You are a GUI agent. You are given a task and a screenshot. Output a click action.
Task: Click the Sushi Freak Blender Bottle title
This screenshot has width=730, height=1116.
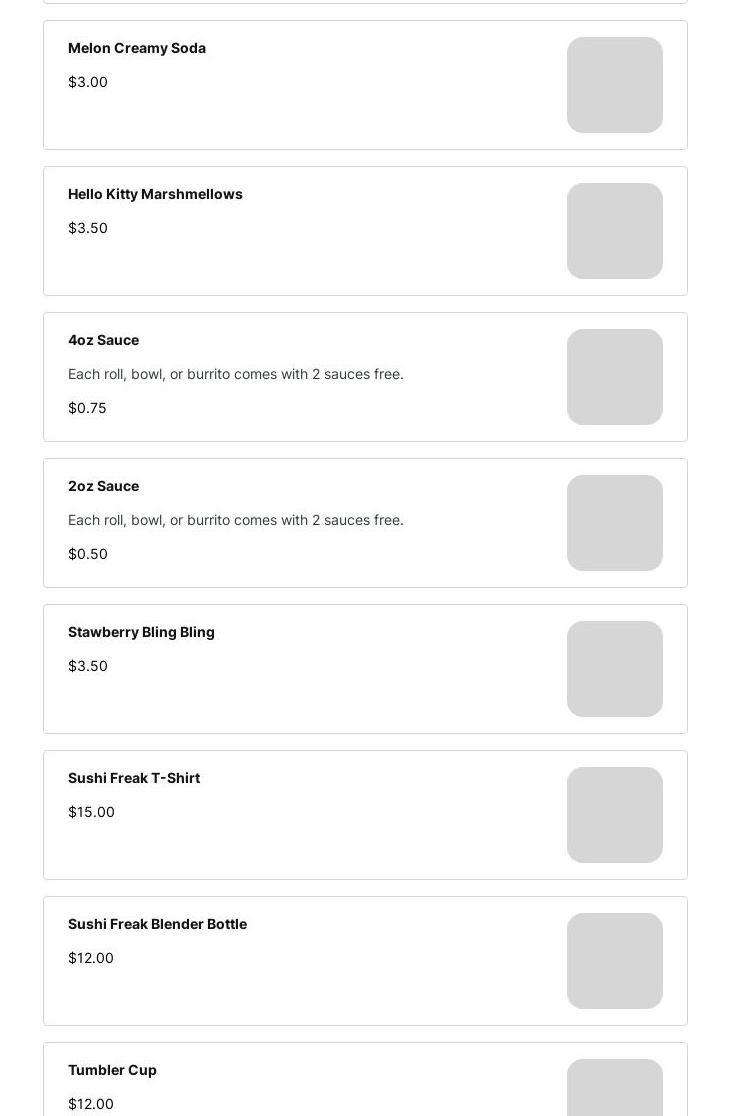(157, 924)
